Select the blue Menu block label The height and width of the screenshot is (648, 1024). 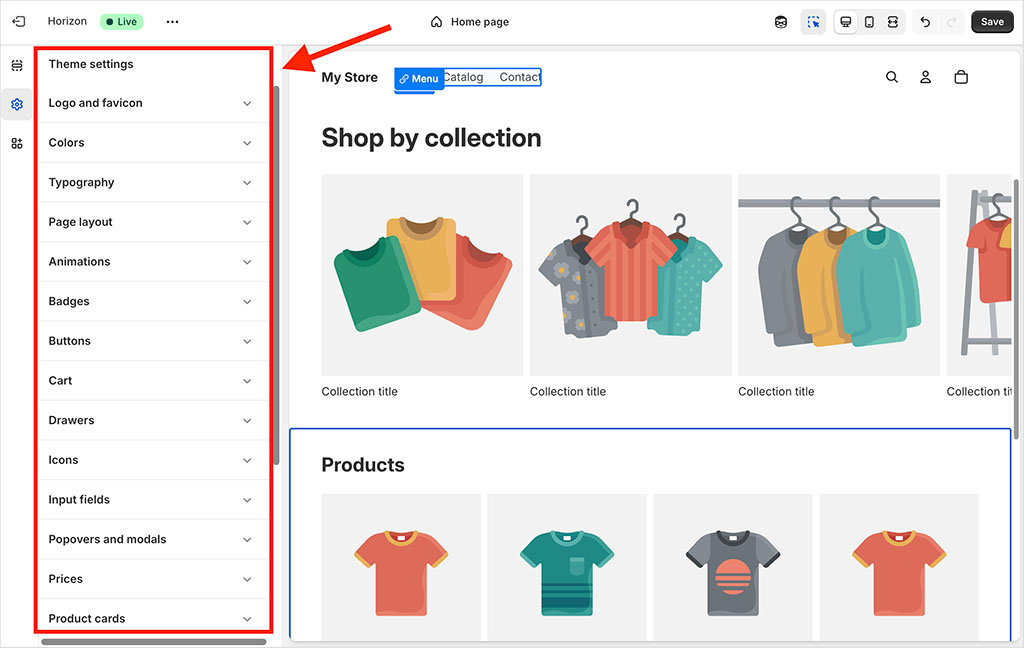419,79
